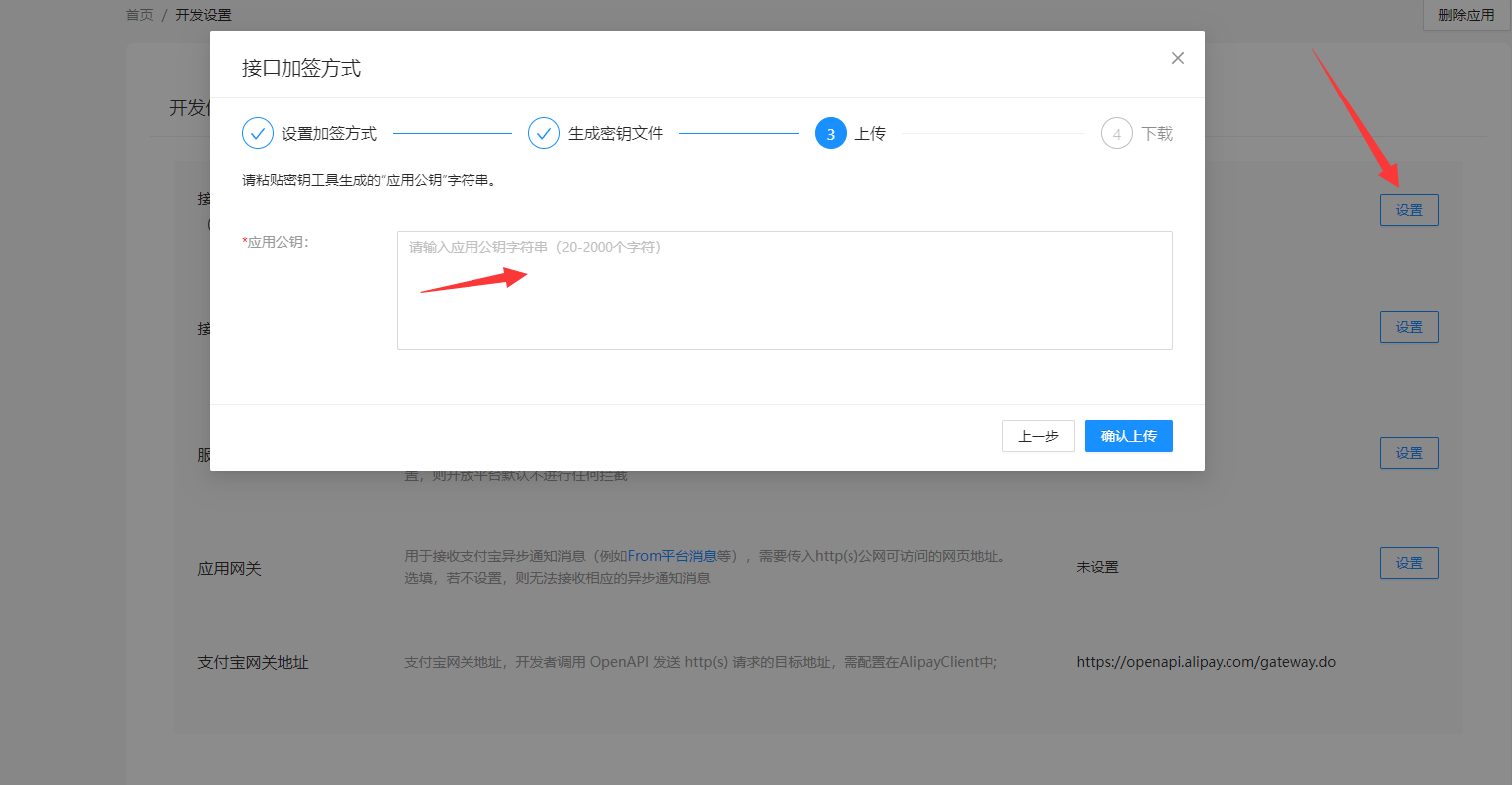Click 设置 button in the 应用网关 row
Screen dimensions: 1512x785
coord(1409,563)
